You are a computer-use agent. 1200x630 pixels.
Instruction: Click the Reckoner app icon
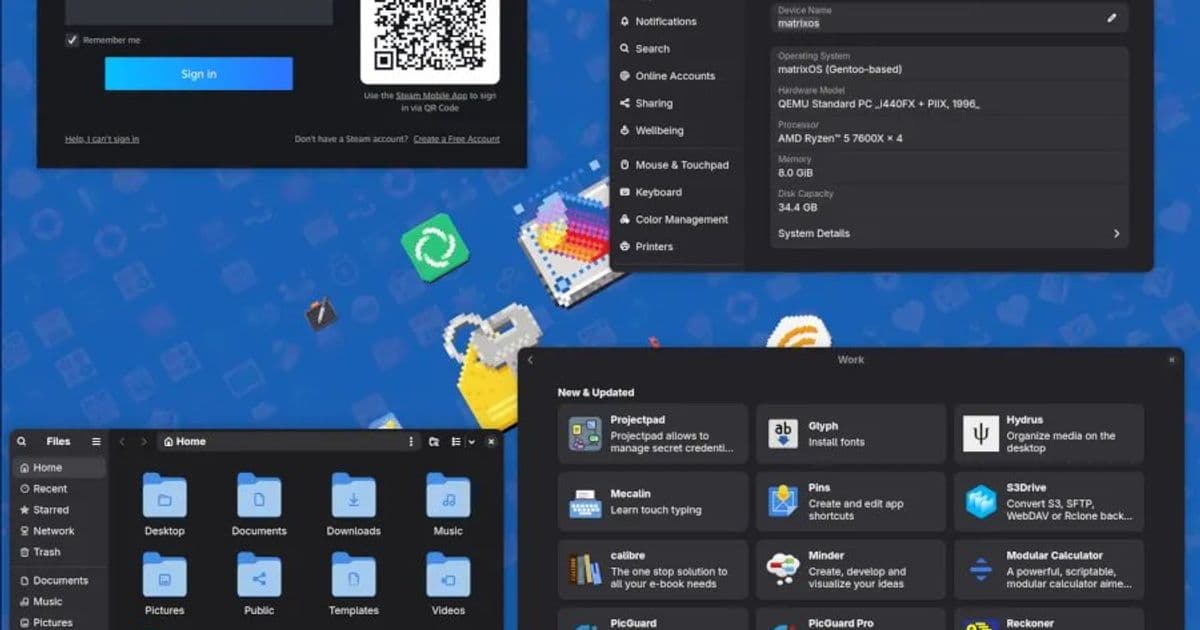(x=981, y=624)
